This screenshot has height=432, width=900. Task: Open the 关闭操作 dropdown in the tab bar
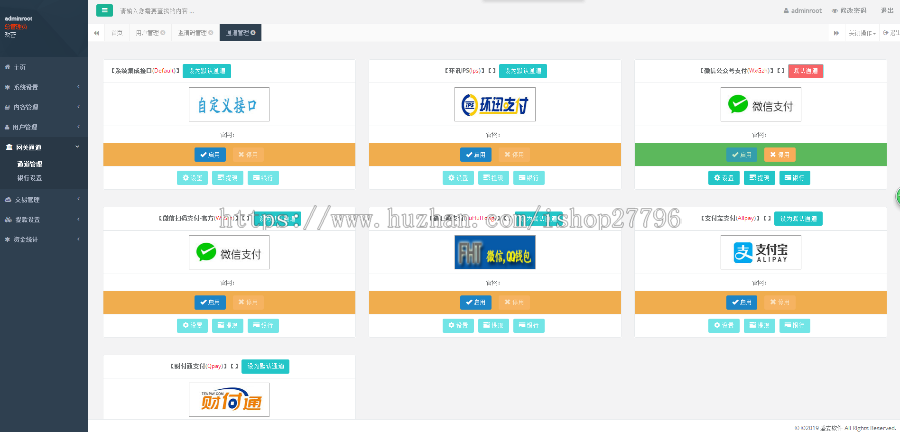pyautogui.click(x=862, y=33)
